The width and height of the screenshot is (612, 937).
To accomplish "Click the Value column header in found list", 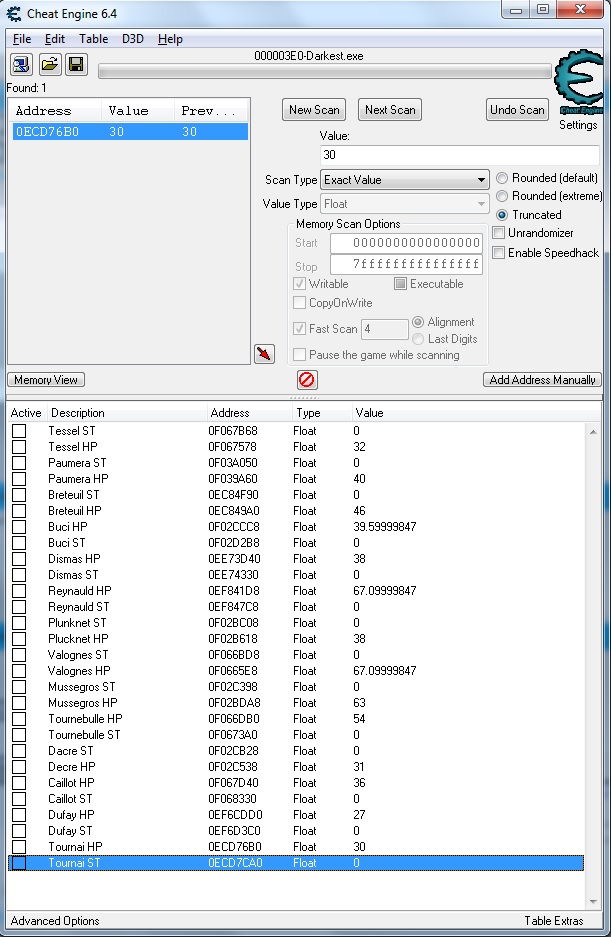I will pyautogui.click(x=139, y=111).
